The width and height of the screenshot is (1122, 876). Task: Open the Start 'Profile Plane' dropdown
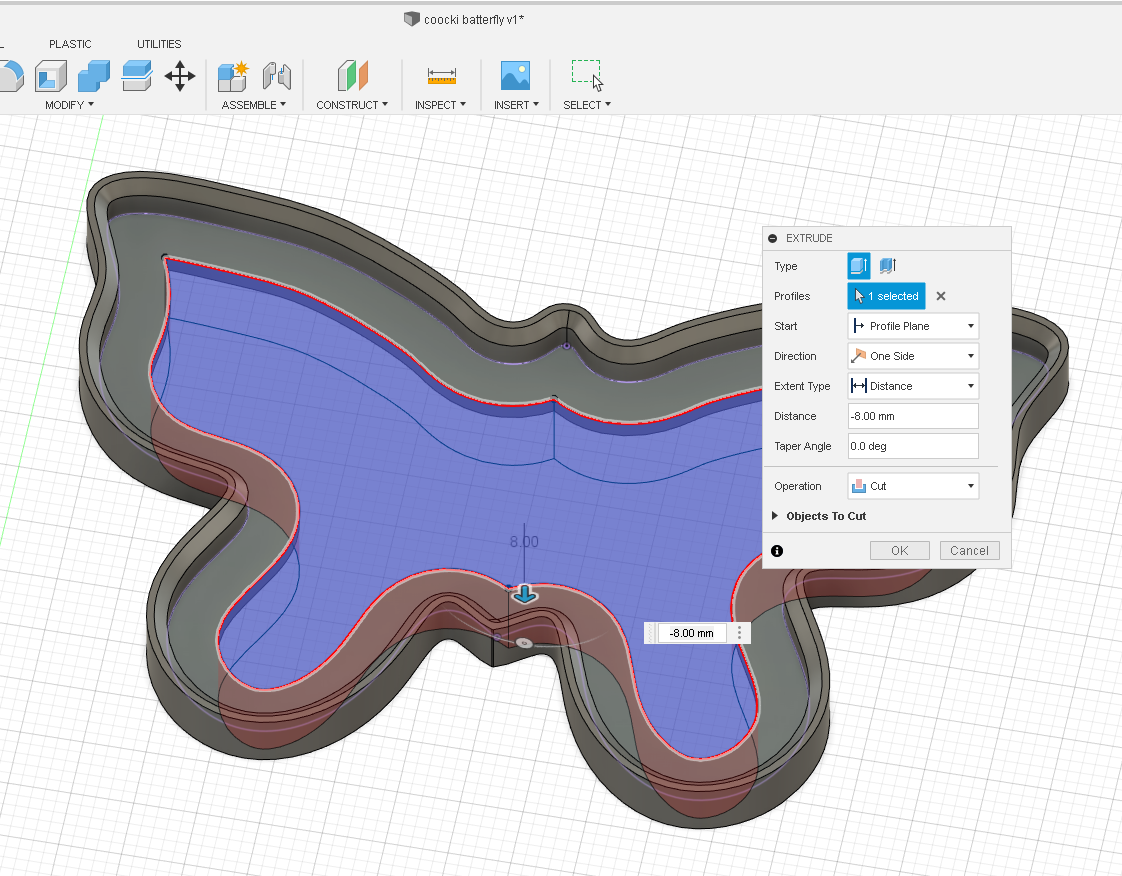point(912,326)
